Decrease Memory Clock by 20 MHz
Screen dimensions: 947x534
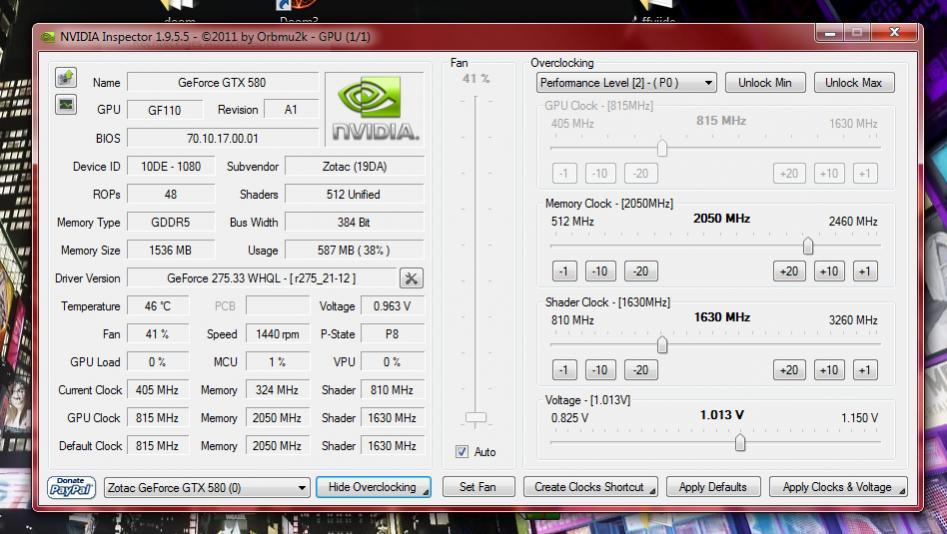point(641,271)
